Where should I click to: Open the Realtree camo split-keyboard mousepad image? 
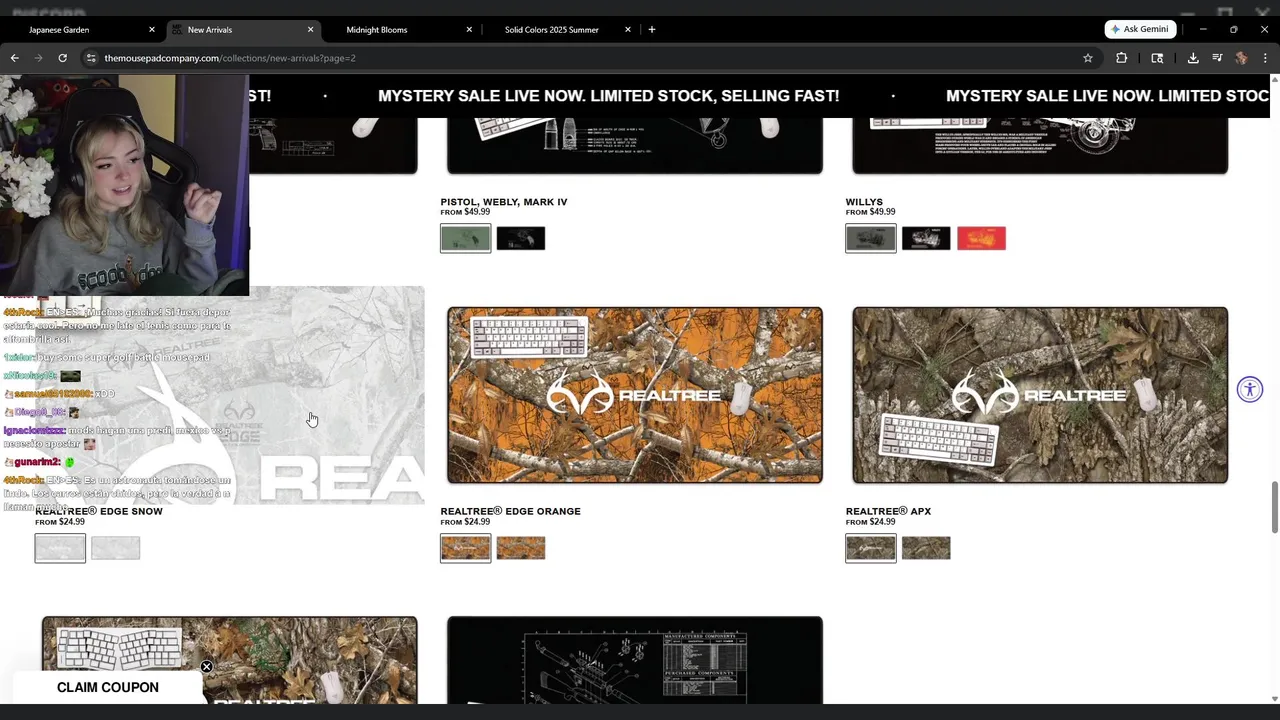[x=230, y=660]
